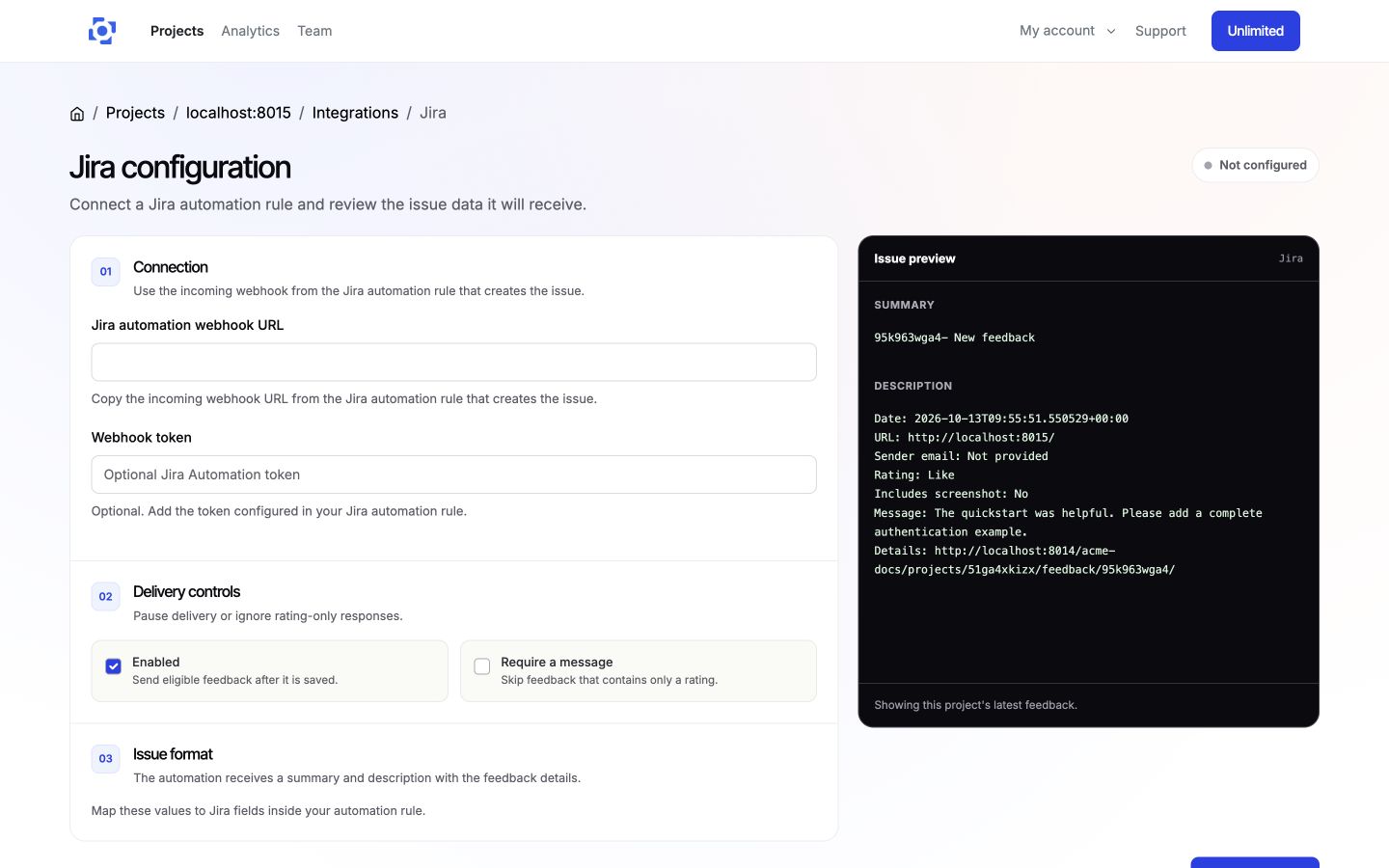Uncheck the Enabled checkbox

tap(113, 666)
